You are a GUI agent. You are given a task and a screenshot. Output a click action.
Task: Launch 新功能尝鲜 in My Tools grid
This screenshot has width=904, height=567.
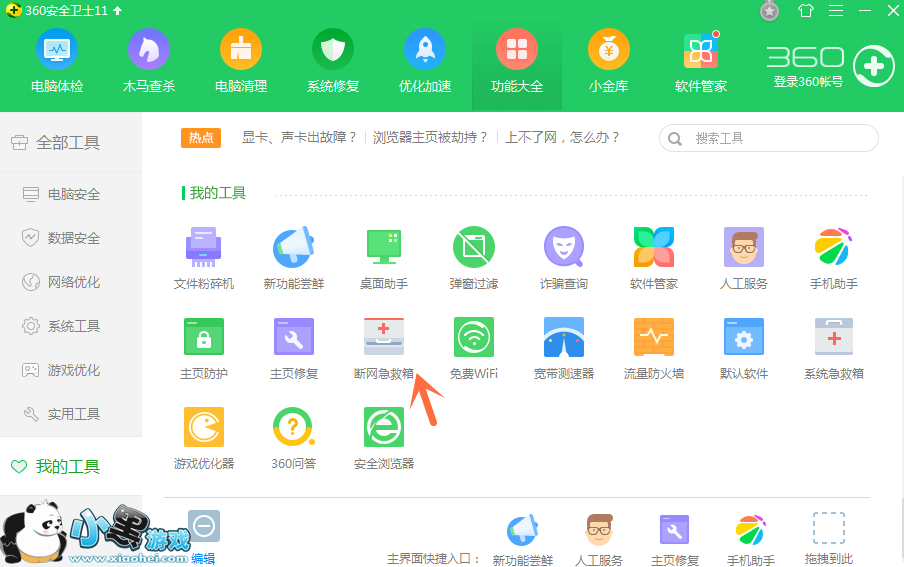point(293,258)
